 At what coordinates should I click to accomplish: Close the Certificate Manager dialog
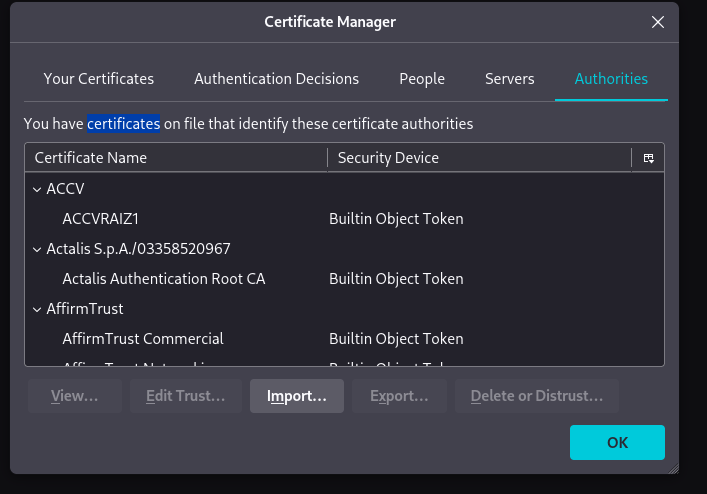point(658,22)
